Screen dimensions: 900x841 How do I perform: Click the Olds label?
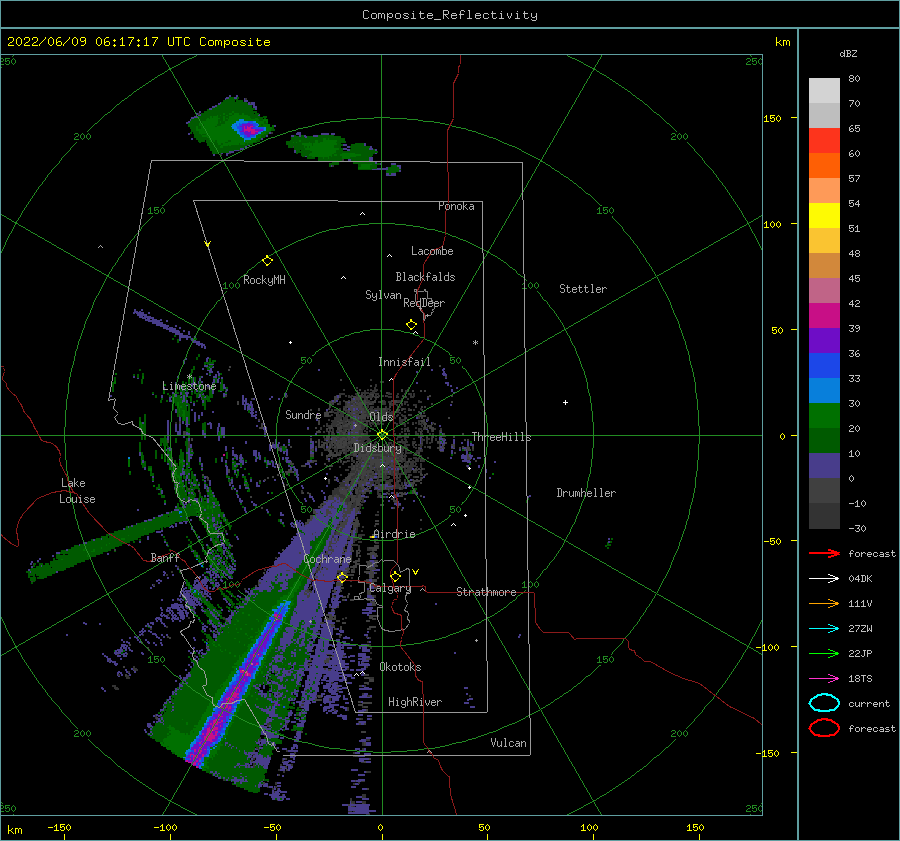pos(381,417)
